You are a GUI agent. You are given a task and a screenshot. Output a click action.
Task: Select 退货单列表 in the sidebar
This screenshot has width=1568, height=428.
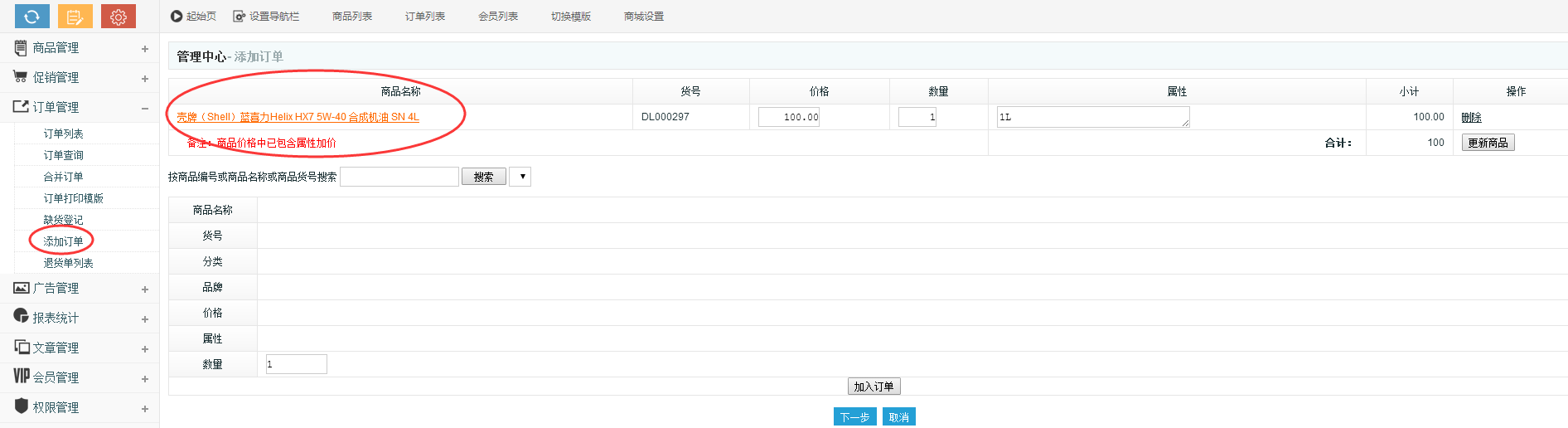coord(69,263)
